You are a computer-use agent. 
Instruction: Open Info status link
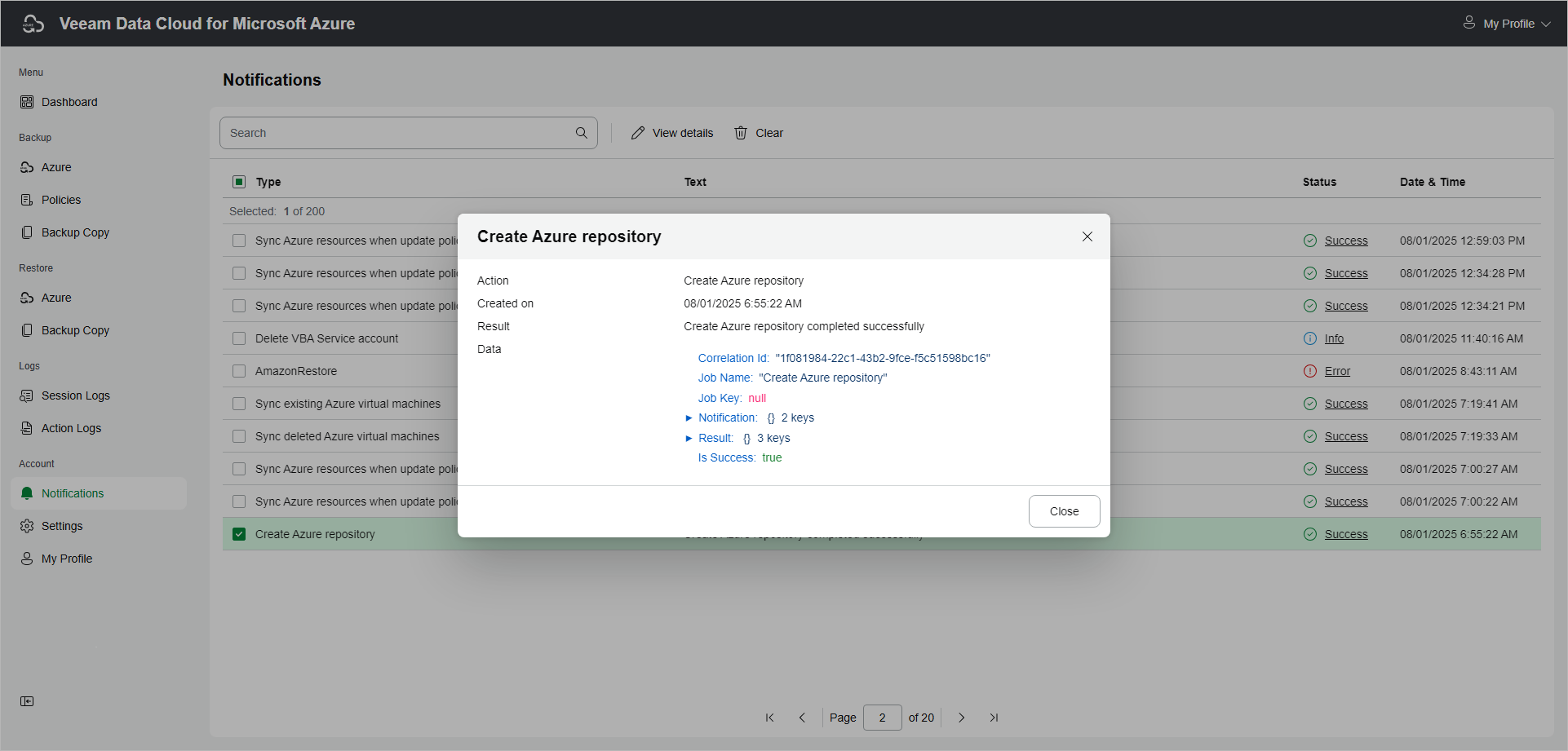click(1334, 338)
